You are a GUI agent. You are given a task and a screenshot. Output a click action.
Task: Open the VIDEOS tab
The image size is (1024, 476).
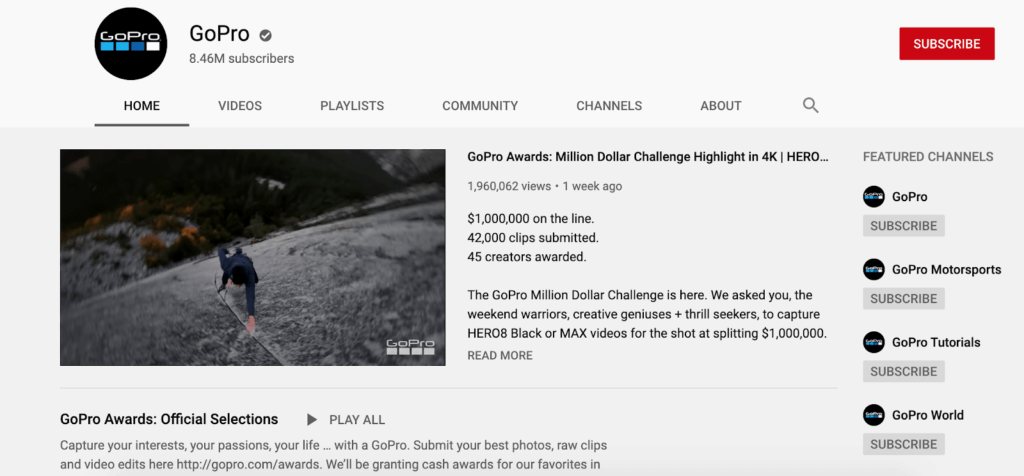pos(240,106)
